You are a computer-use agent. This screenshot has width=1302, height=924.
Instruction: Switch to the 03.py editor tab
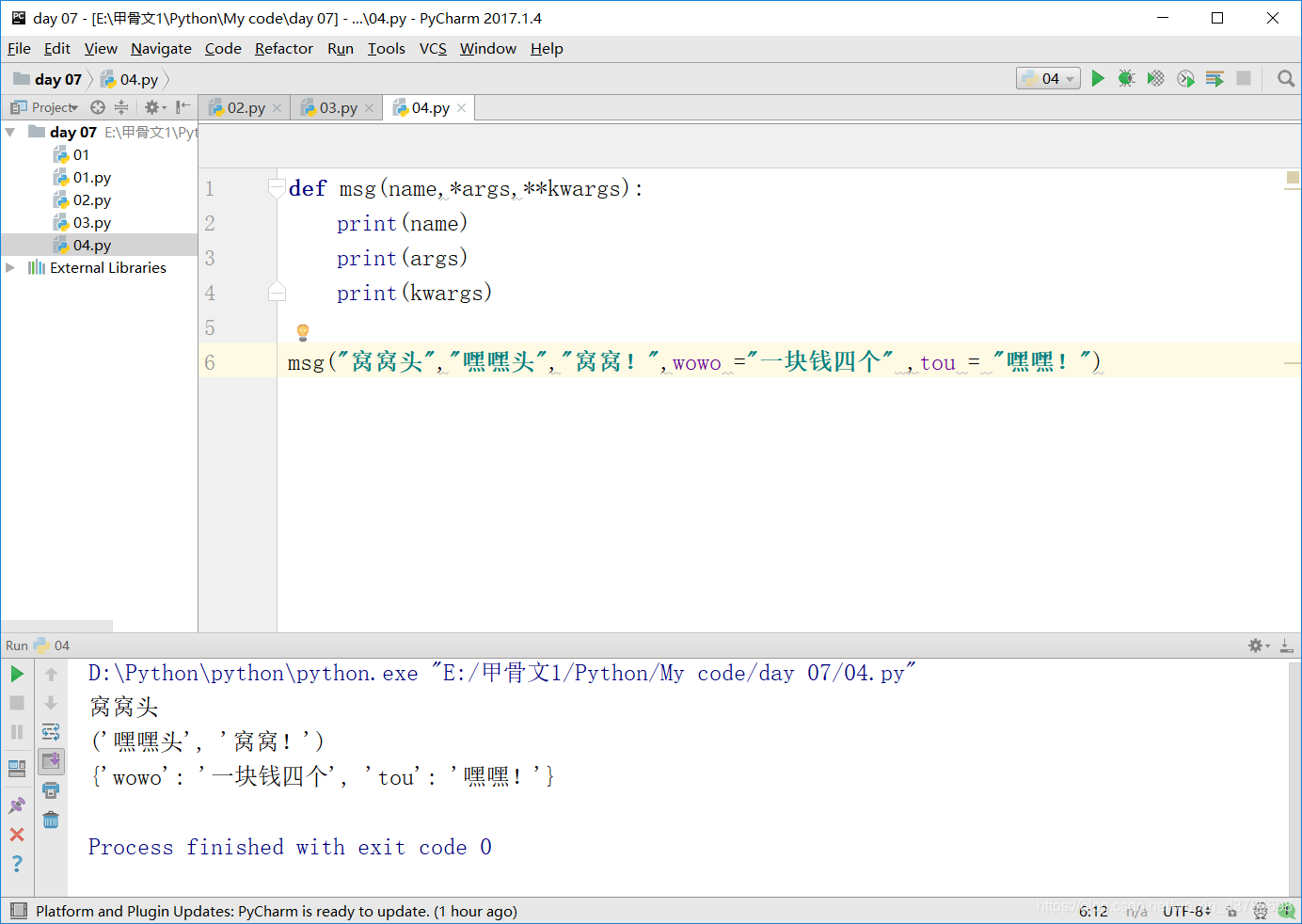336,108
